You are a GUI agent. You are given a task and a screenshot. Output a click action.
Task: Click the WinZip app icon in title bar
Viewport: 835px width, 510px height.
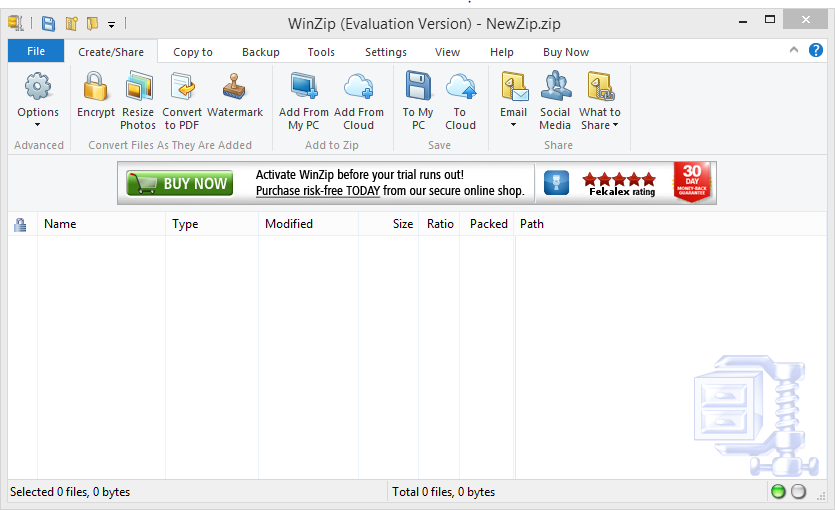(x=15, y=23)
